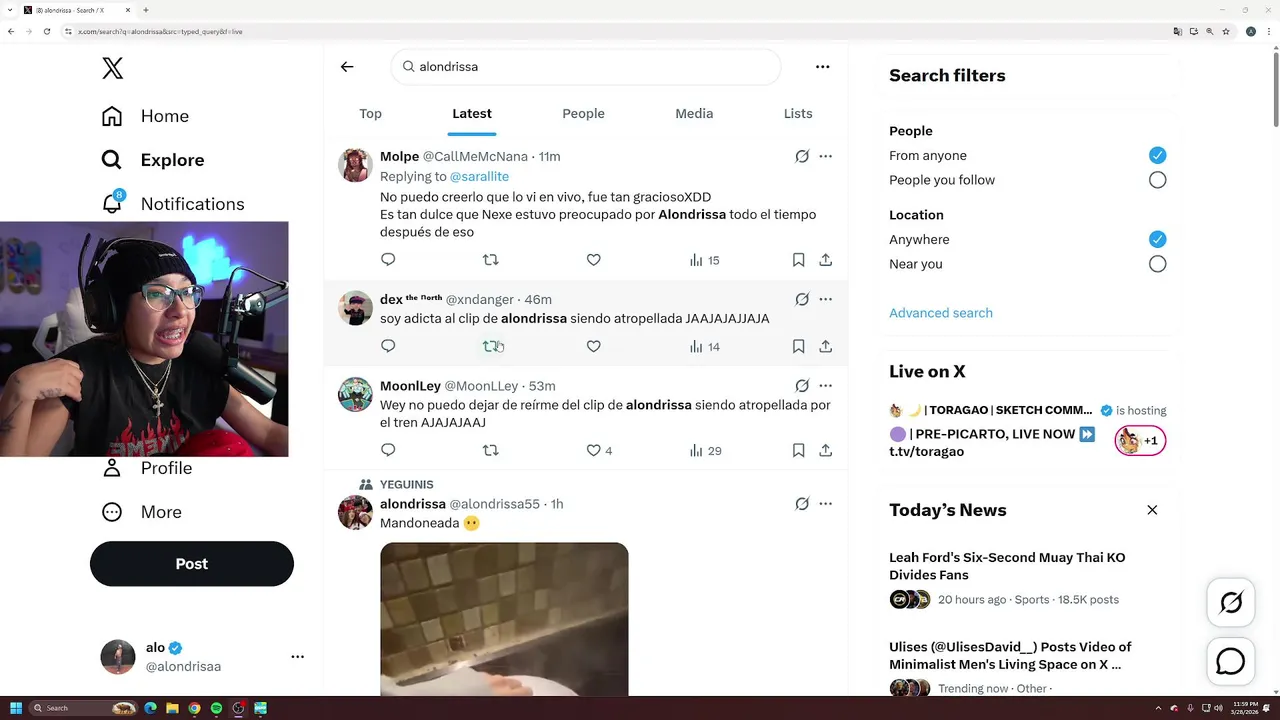Close the Today's News panel
The image size is (1280, 720).
[1152, 510]
